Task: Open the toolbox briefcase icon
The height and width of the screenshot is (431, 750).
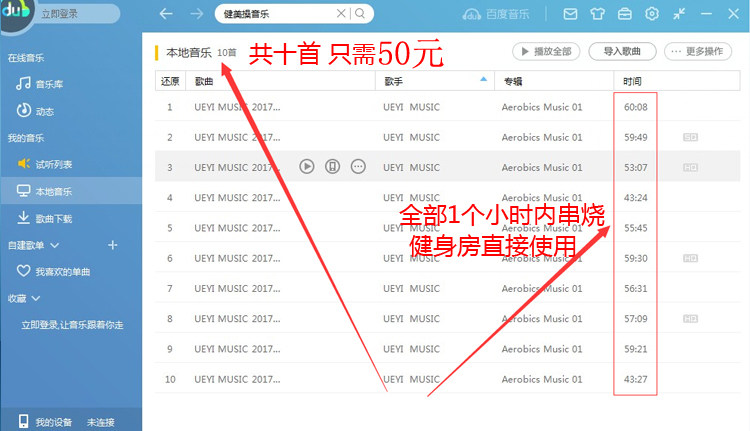Action: (625, 14)
